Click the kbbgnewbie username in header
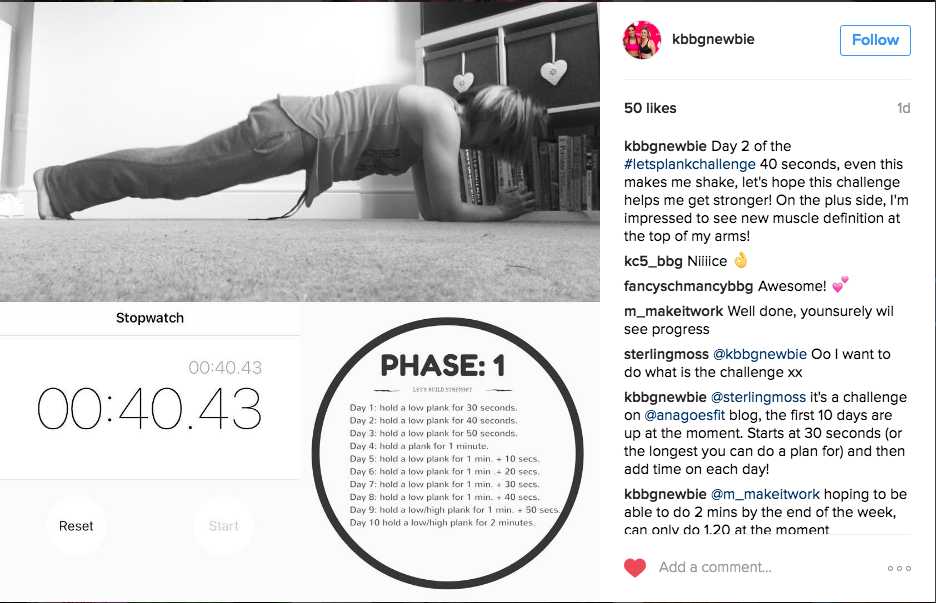Image resolution: width=936 pixels, height=603 pixels. click(713, 39)
